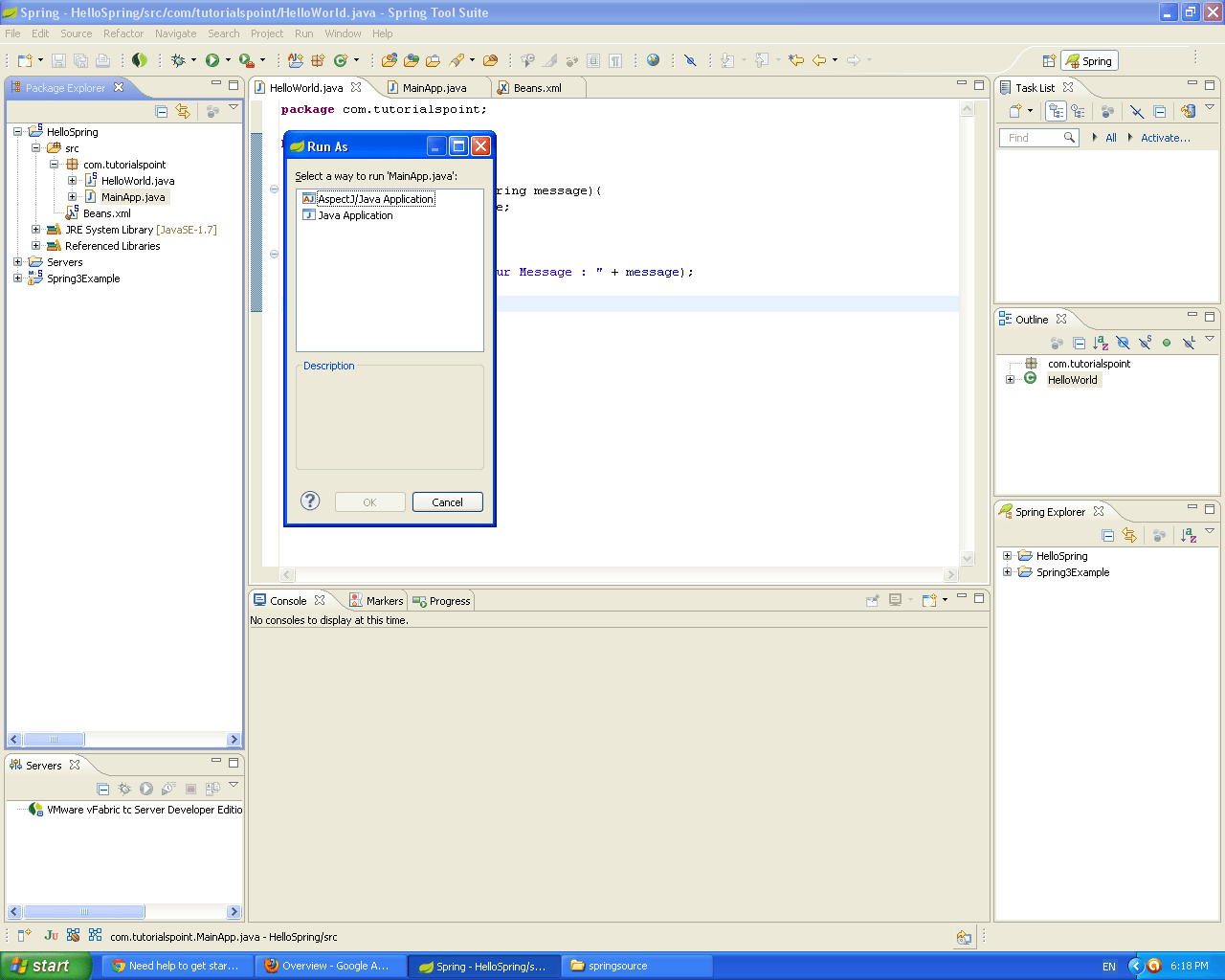Toggle Hide Non-Public Members green dot in Outline
This screenshot has width=1225, height=980.
point(1167,343)
